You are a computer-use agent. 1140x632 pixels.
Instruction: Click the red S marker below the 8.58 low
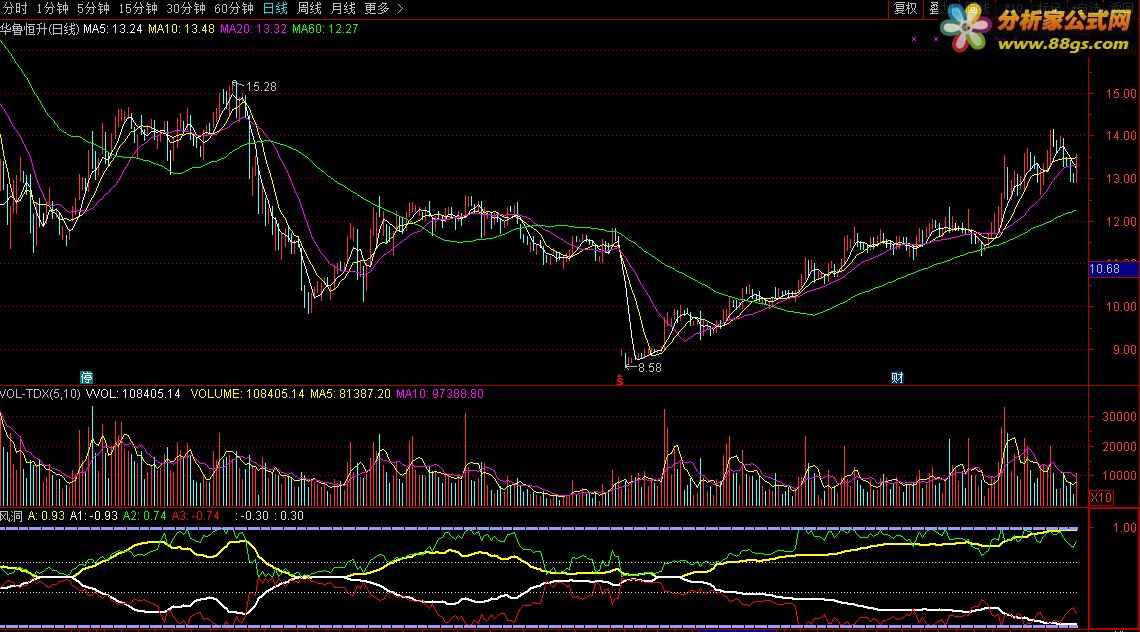pyautogui.click(x=619, y=380)
